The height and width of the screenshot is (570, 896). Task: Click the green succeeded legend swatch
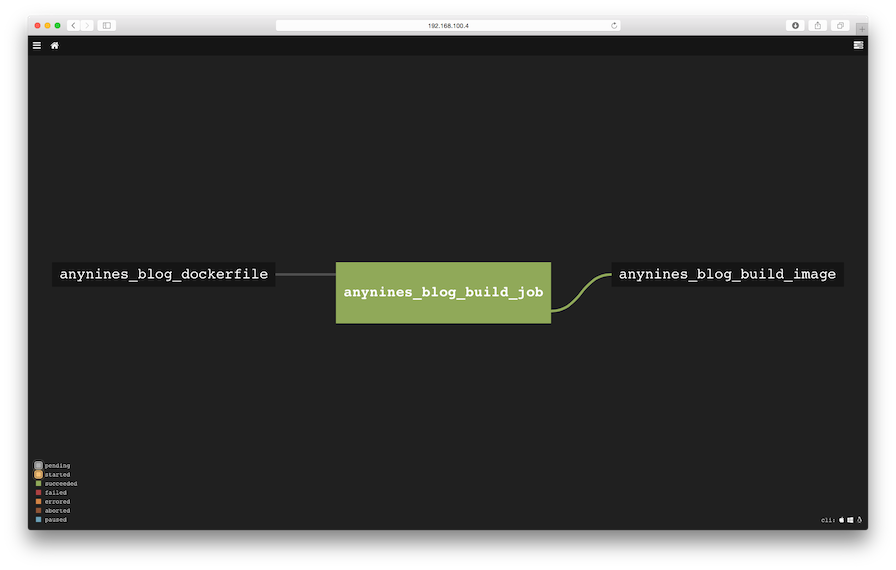point(38,484)
